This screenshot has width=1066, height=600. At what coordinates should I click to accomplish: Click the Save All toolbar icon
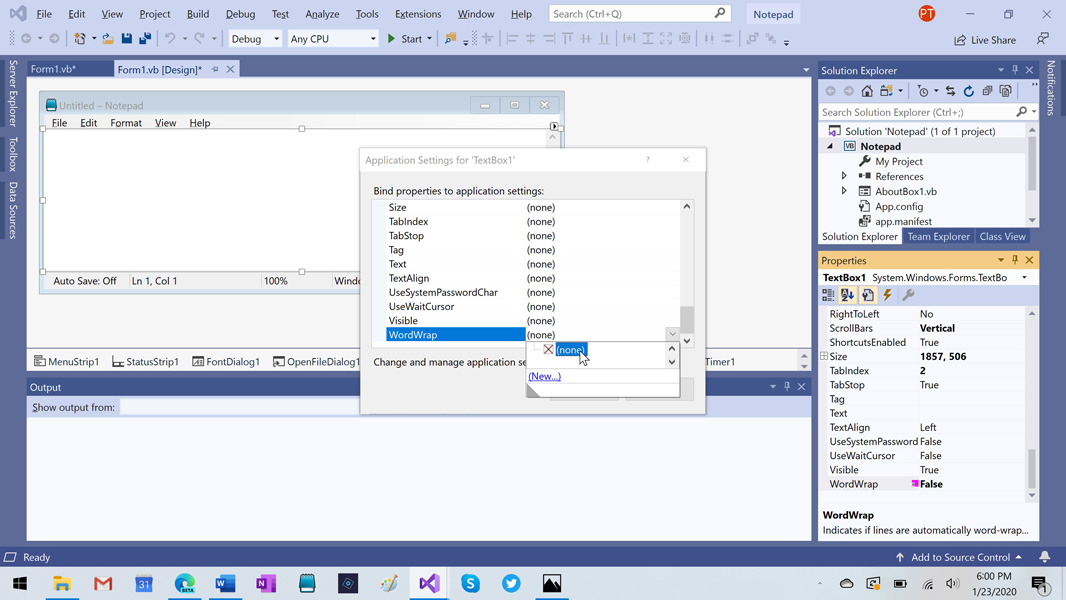pyautogui.click(x=145, y=39)
